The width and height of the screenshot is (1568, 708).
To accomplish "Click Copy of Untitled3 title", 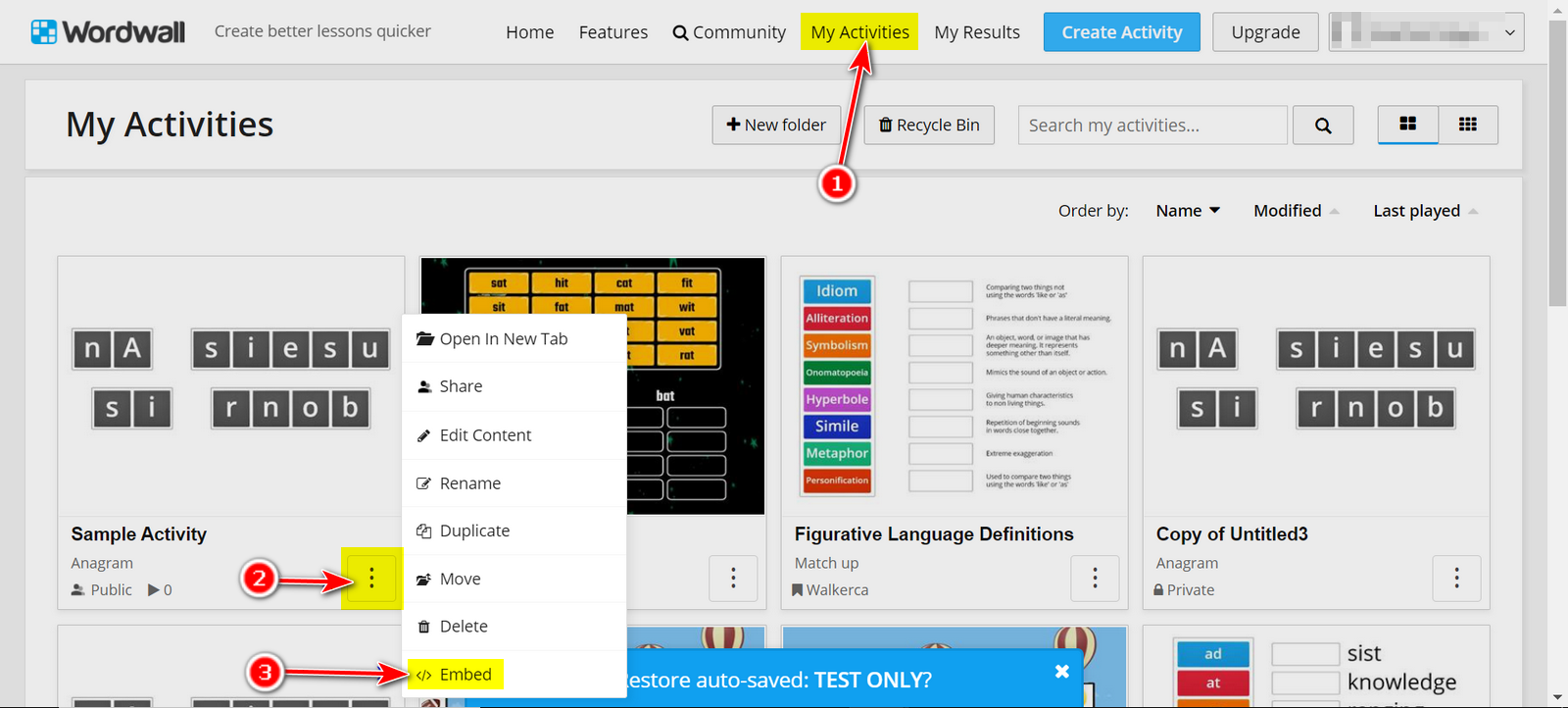I will click(x=1232, y=534).
